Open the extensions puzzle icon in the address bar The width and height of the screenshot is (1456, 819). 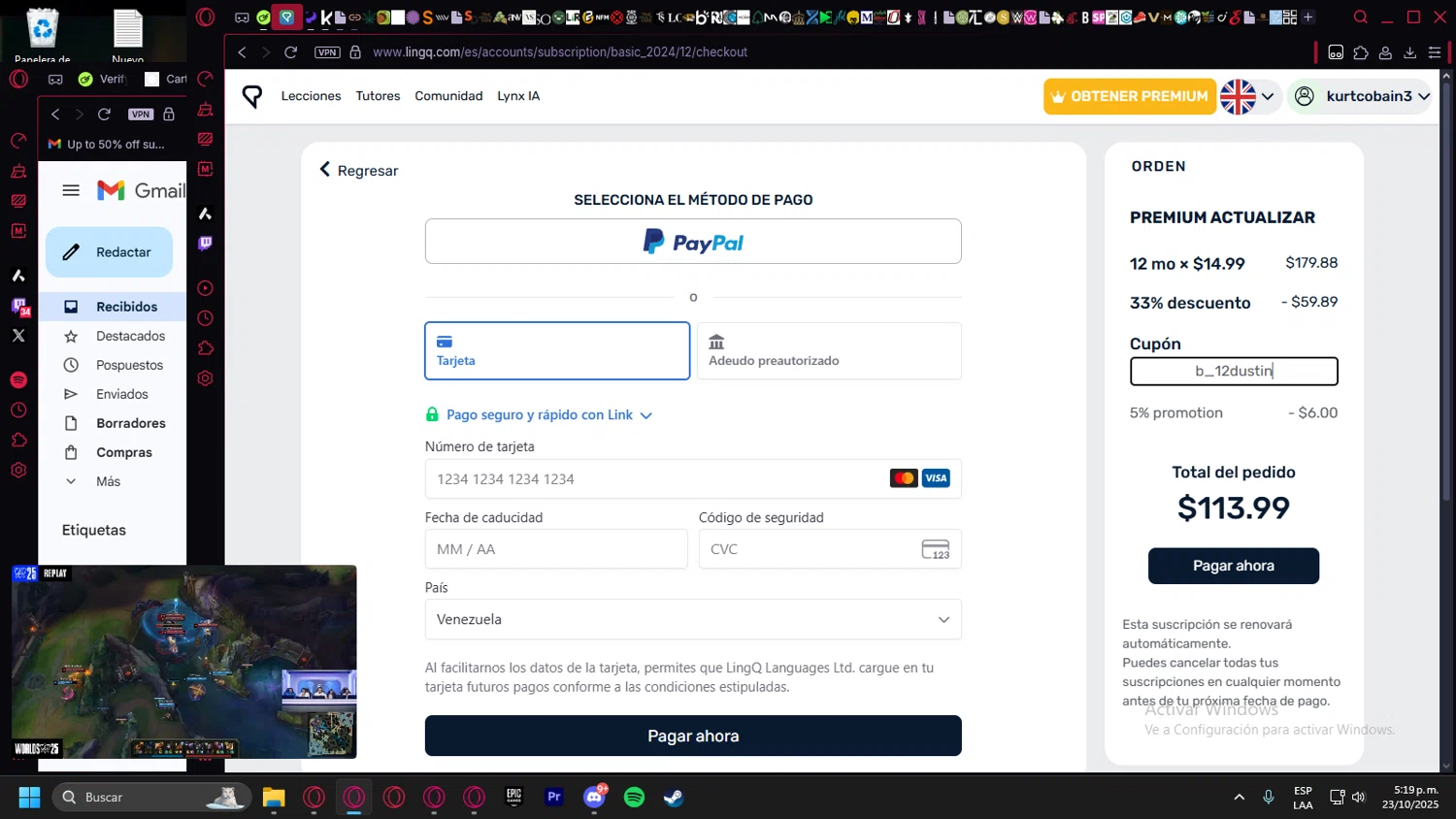(1361, 52)
